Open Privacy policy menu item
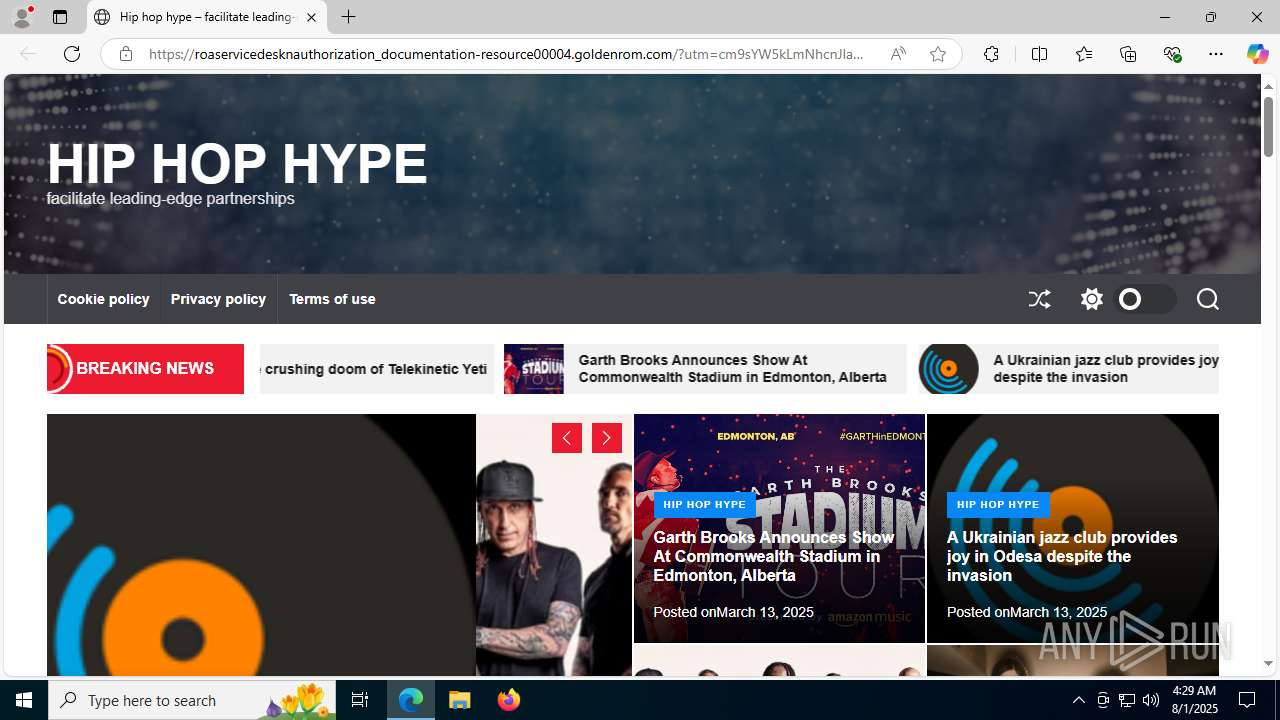1280x720 pixels. tap(218, 299)
